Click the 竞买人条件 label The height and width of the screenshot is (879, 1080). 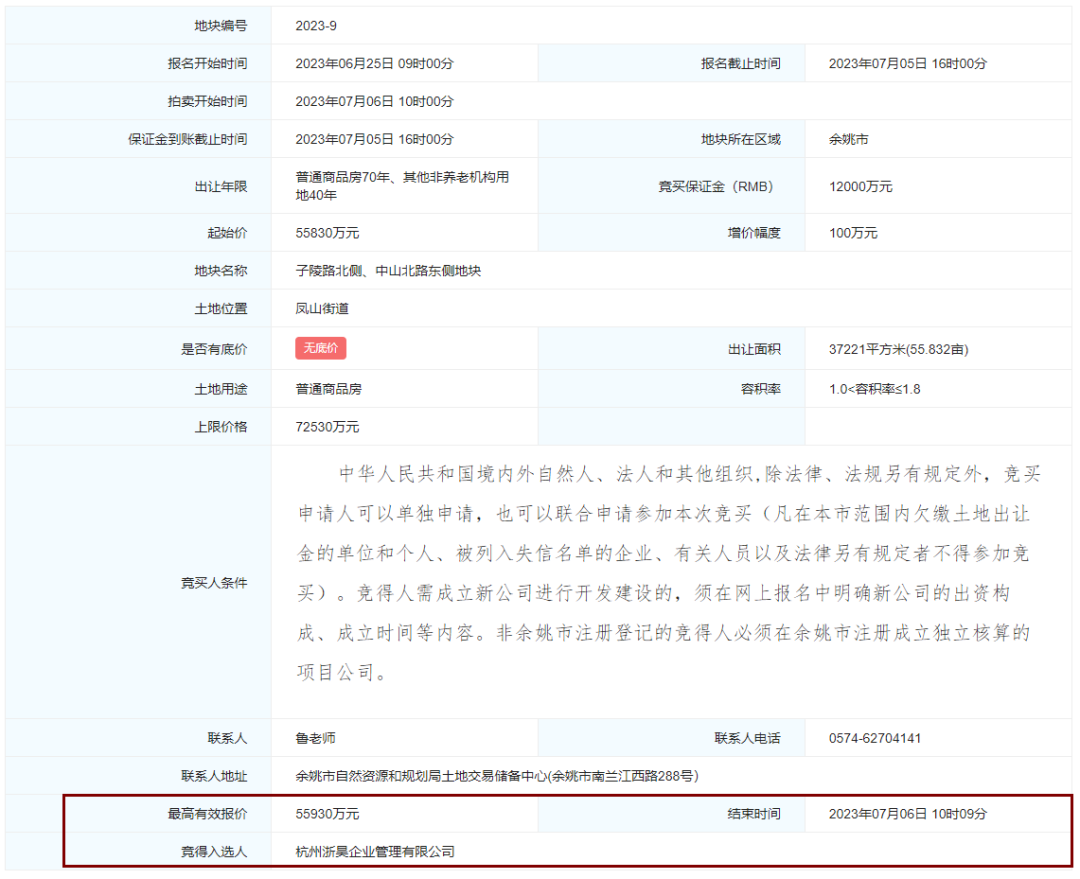(x=214, y=583)
